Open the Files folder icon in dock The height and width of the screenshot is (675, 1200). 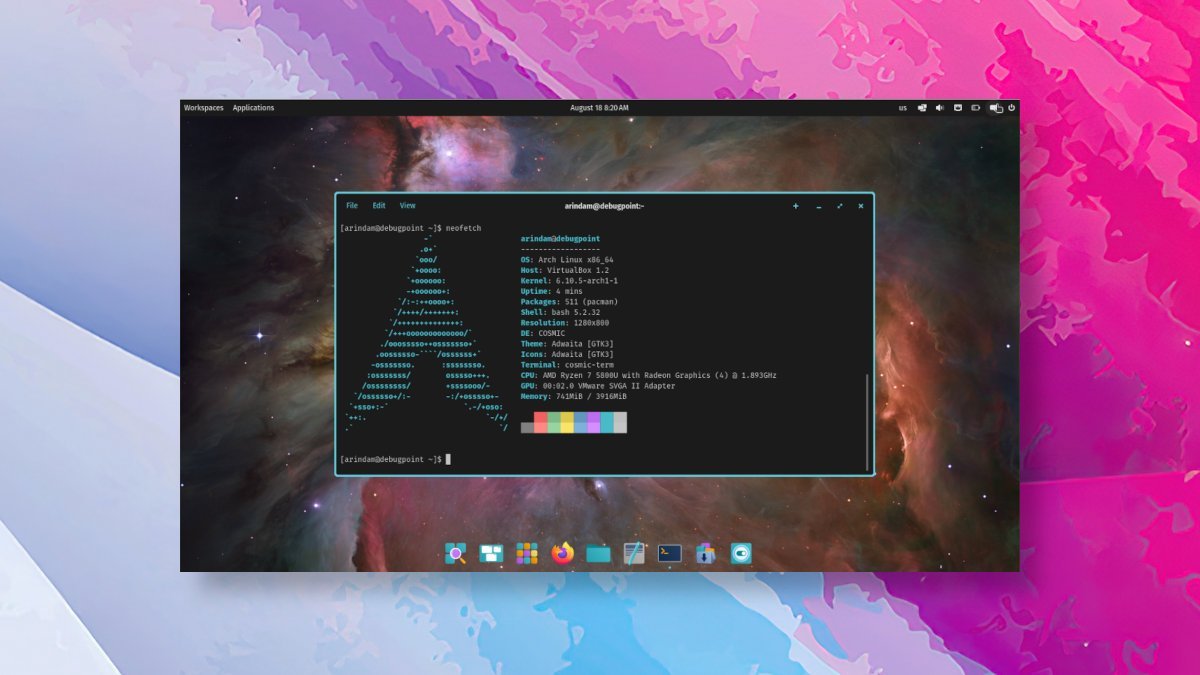click(x=598, y=553)
